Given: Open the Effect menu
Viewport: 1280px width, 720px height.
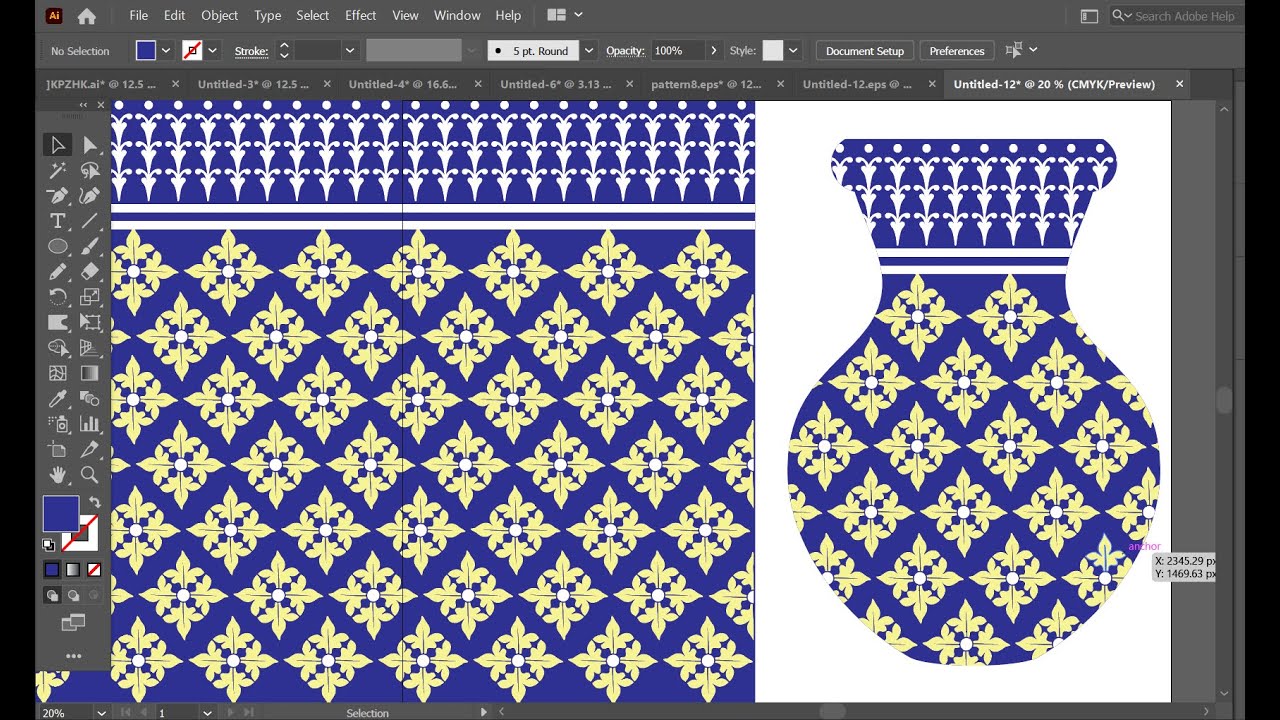Looking at the screenshot, I should (x=360, y=15).
